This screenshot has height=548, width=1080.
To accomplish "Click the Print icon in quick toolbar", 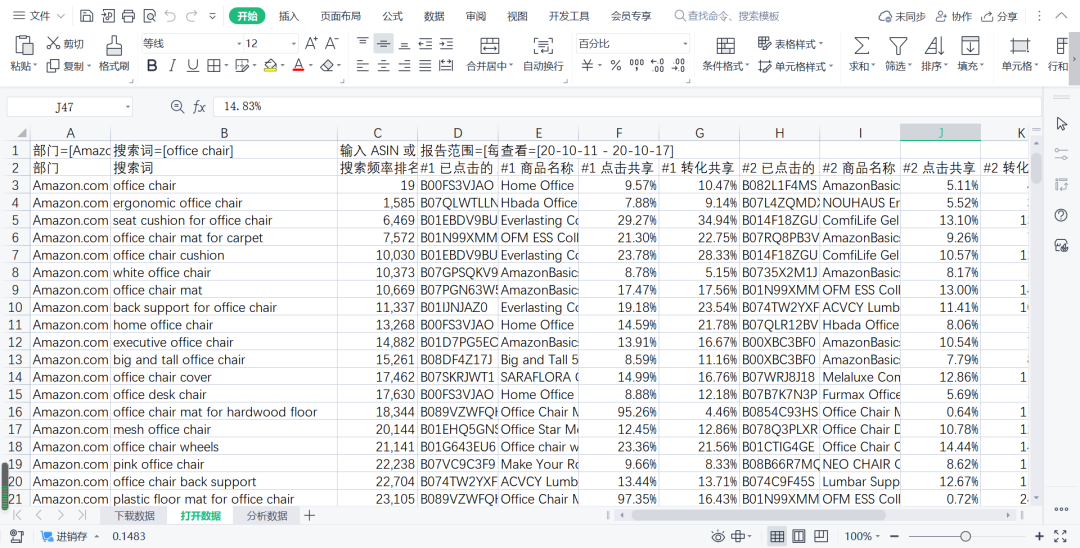I will point(128,16).
